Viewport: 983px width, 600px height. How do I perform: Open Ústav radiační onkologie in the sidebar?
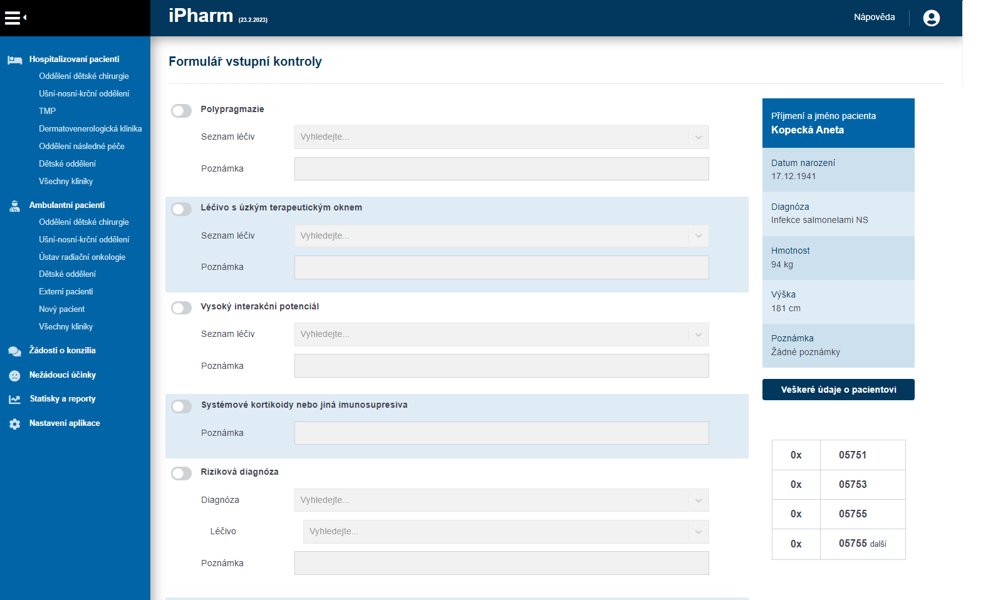[x=82, y=257]
